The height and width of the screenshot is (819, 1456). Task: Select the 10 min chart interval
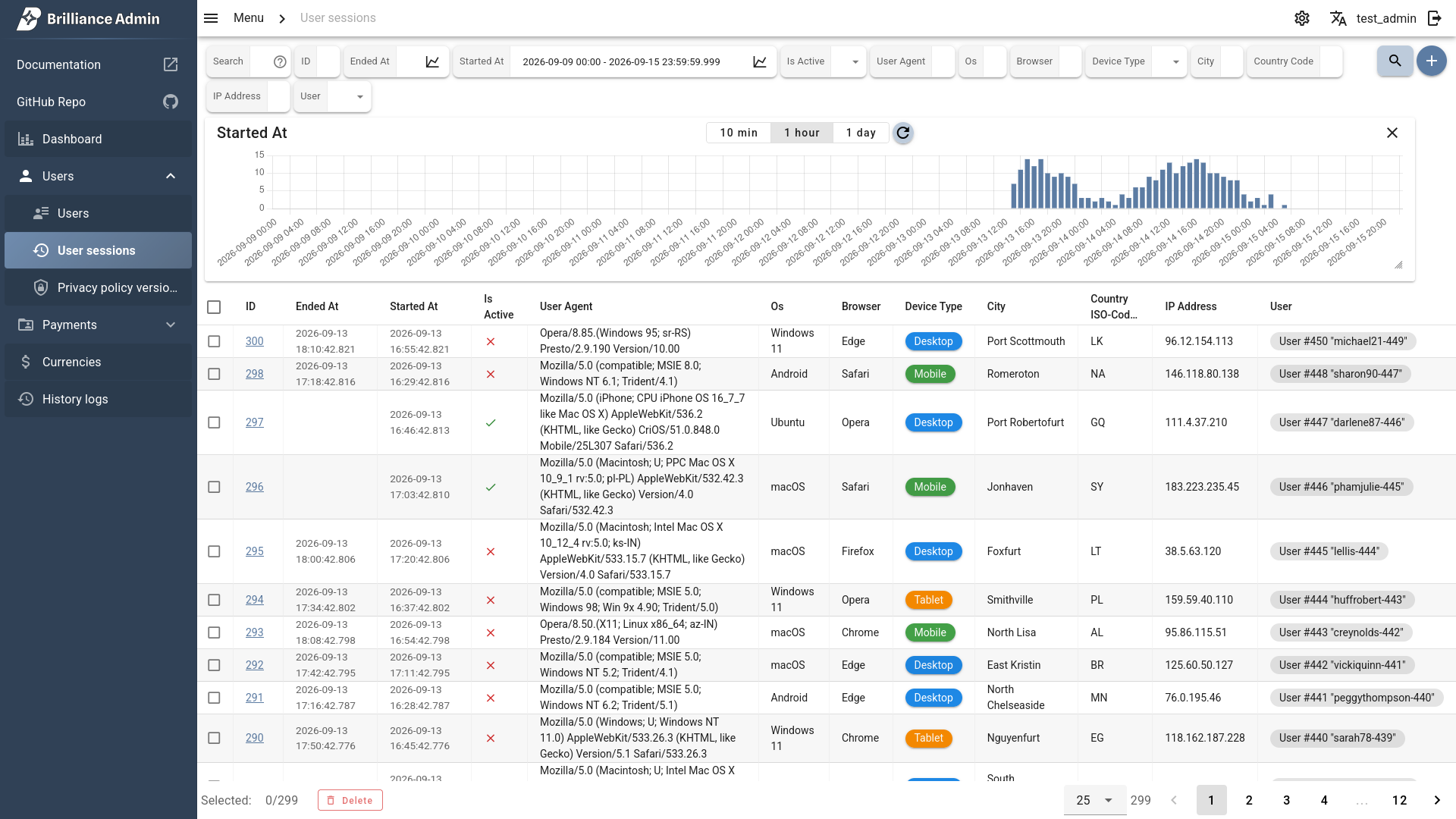(x=739, y=133)
